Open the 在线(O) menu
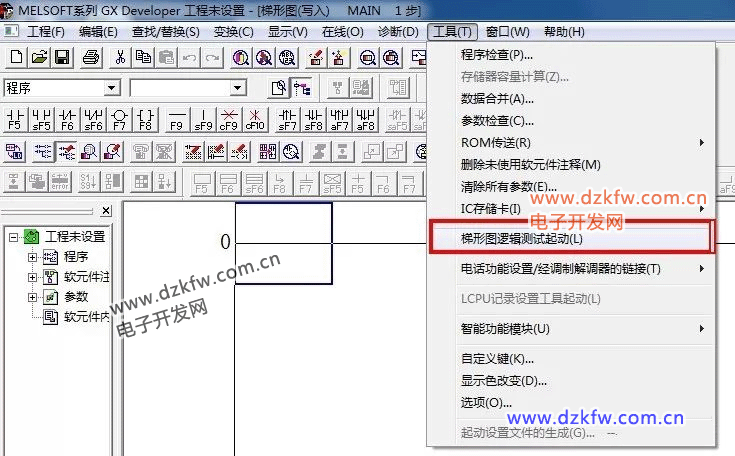735x456 pixels. point(347,32)
